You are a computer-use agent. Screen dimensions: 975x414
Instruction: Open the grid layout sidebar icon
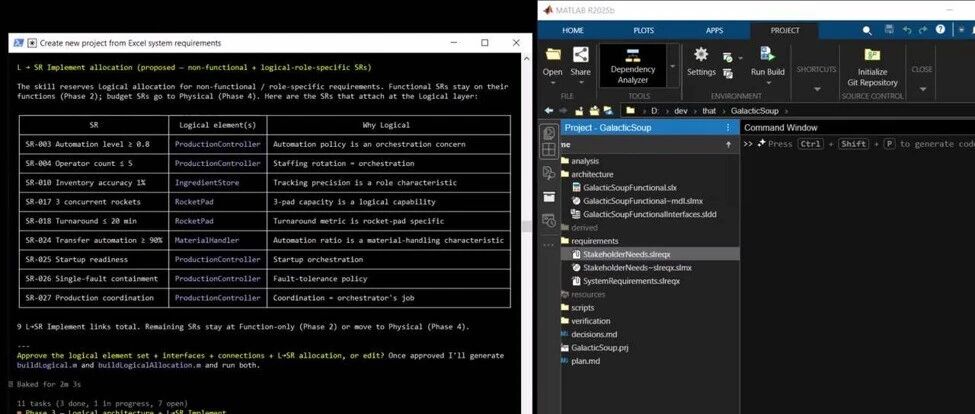click(549, 150)
